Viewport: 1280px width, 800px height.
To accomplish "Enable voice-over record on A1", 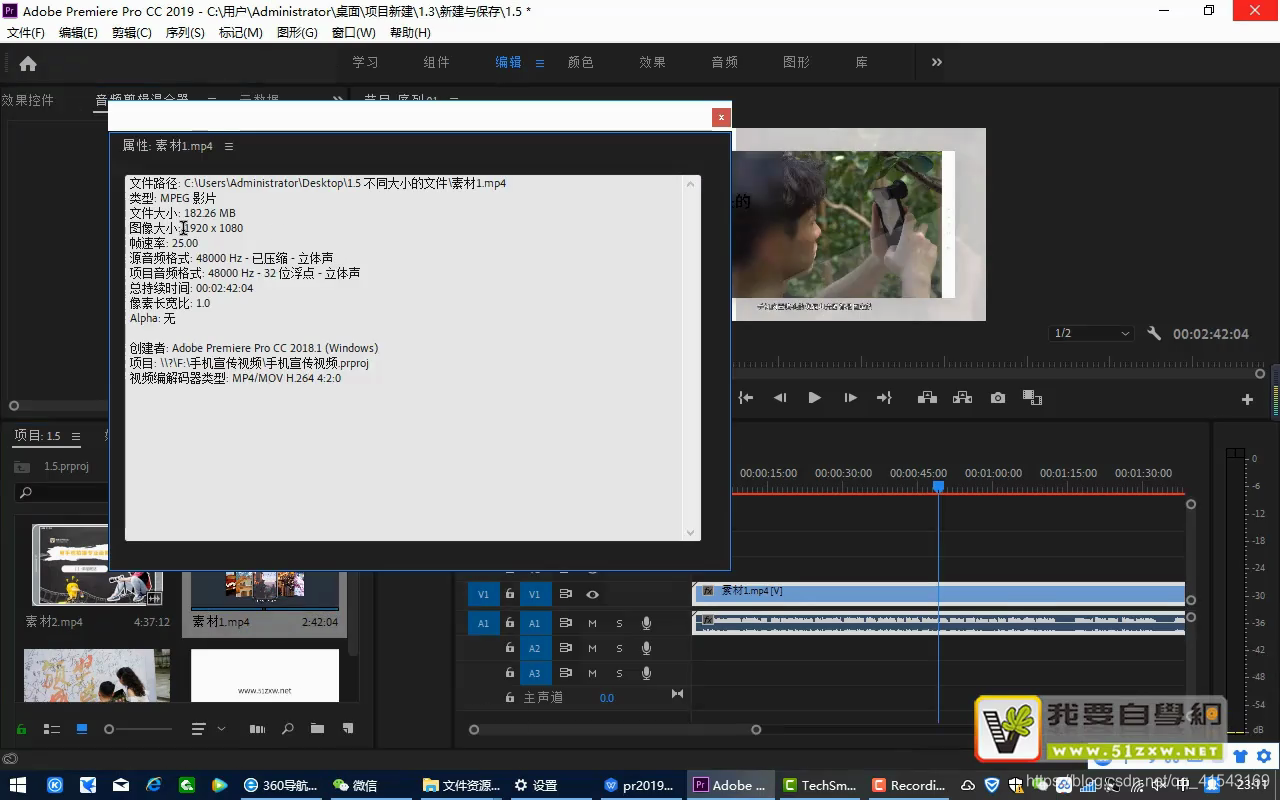I will (x=646, y=623).
